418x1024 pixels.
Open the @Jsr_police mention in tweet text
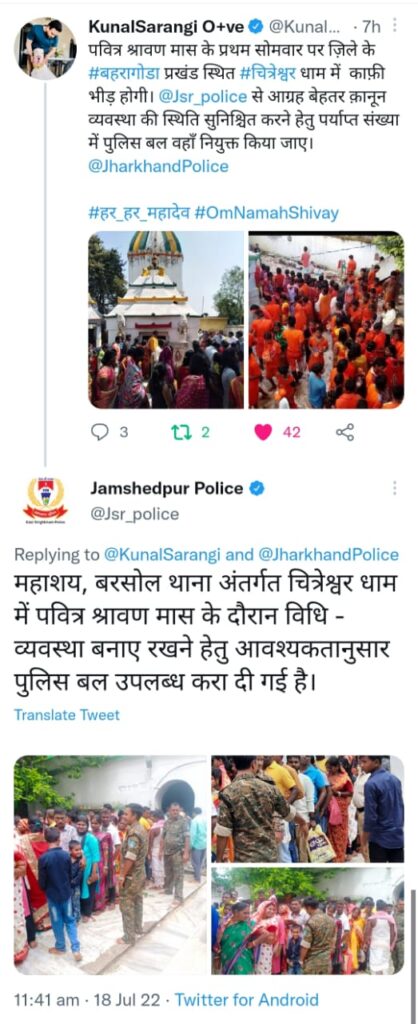pyautogui.click(x=203, y=96)
